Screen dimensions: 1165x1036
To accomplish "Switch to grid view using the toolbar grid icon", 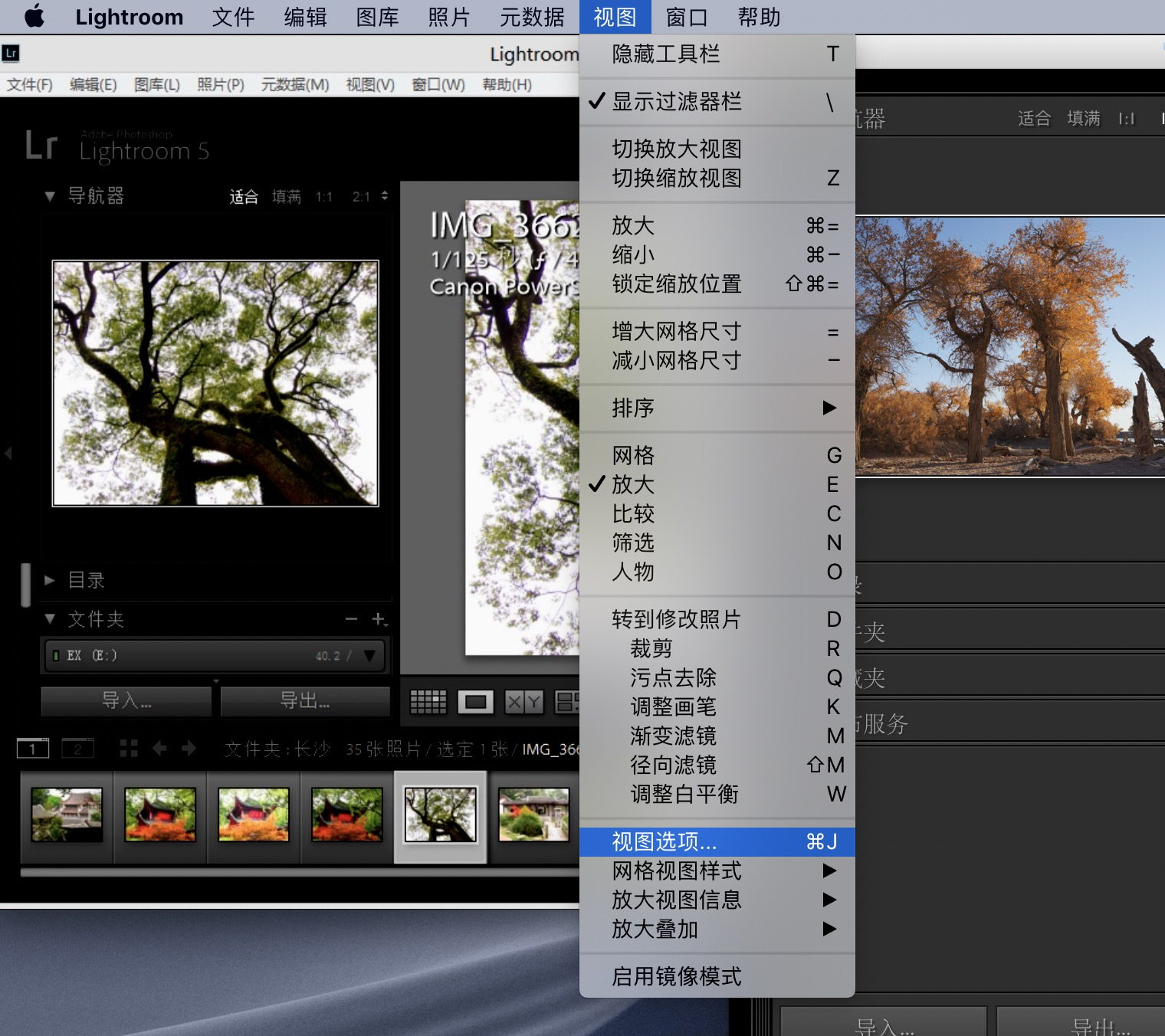I will [428, 701].
